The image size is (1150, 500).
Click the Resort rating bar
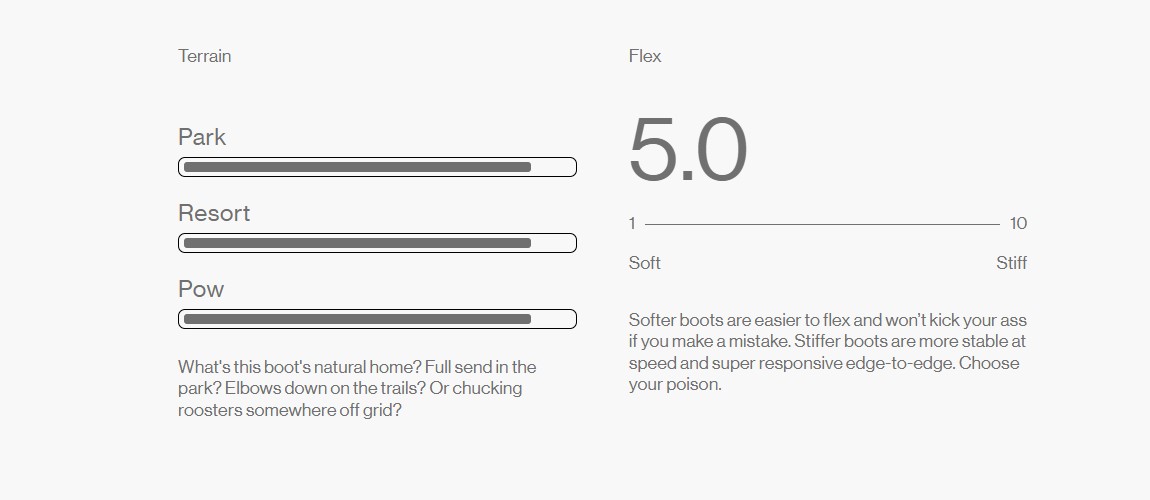click(x=357, y=243)
